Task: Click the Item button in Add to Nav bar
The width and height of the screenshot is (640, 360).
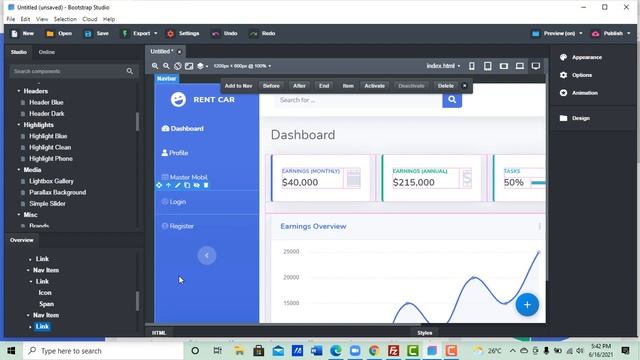Action: point(348,86)
